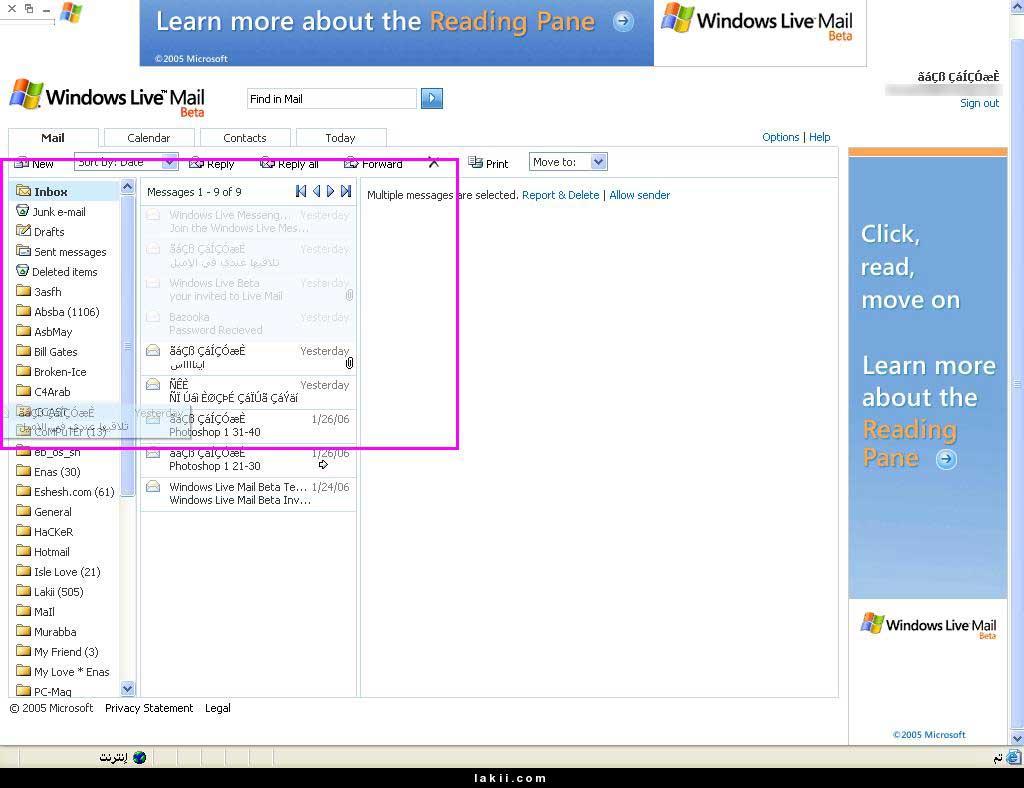1024x788 pixels.
Task: Click Reply in the toolbar
Action: tap(212, 164)
